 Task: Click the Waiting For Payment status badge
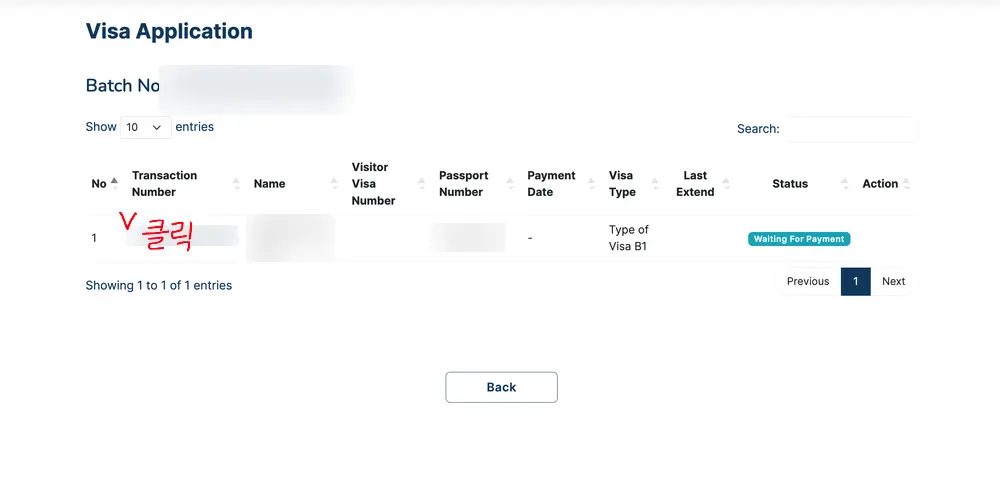(x=799, y=239)
